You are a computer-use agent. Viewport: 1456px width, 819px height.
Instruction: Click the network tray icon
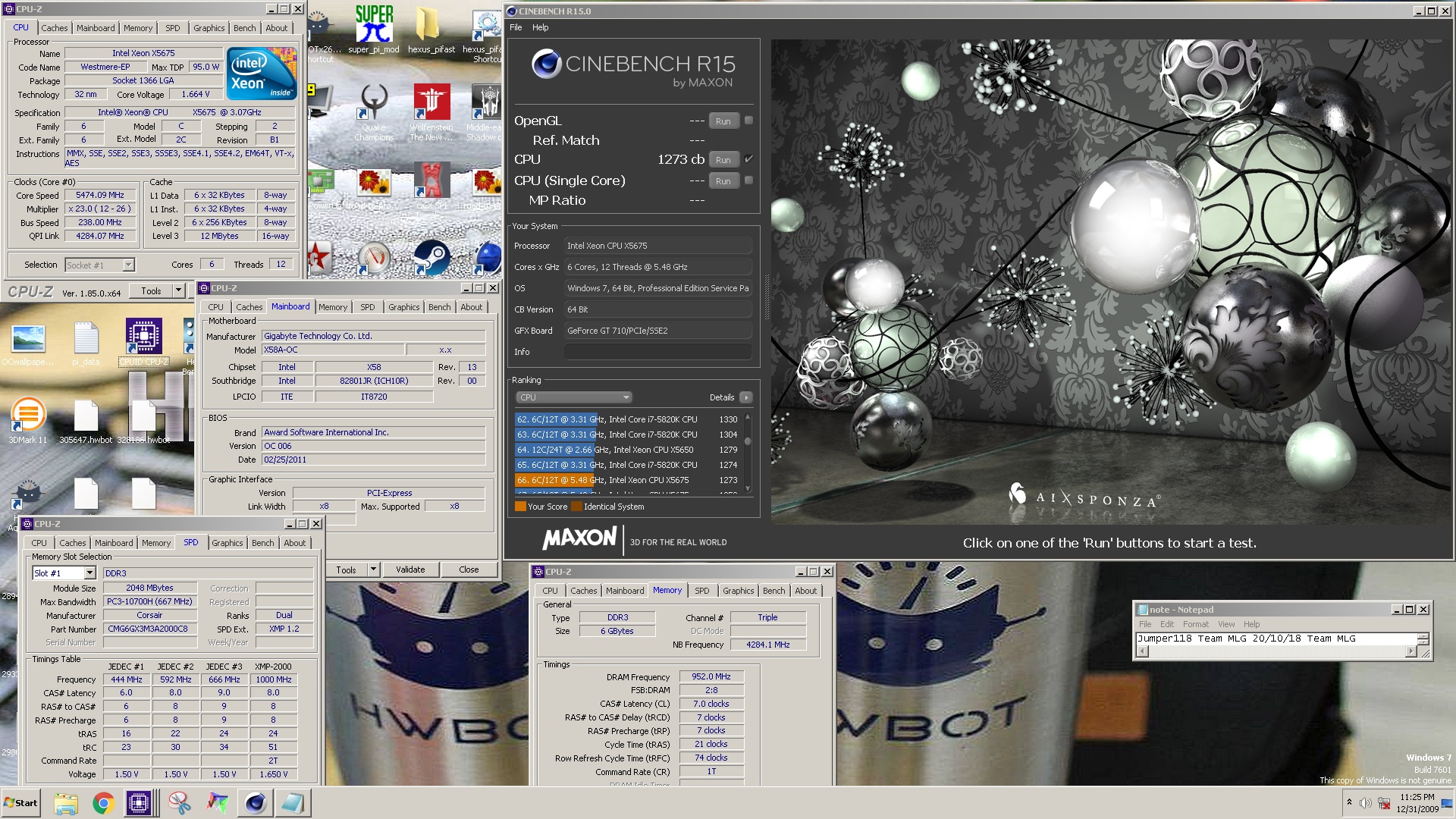[x=1384, y=803]
